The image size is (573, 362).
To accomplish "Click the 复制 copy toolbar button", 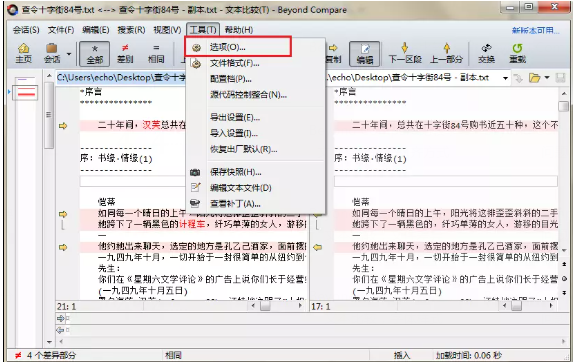I will click(x=333, y=53).
